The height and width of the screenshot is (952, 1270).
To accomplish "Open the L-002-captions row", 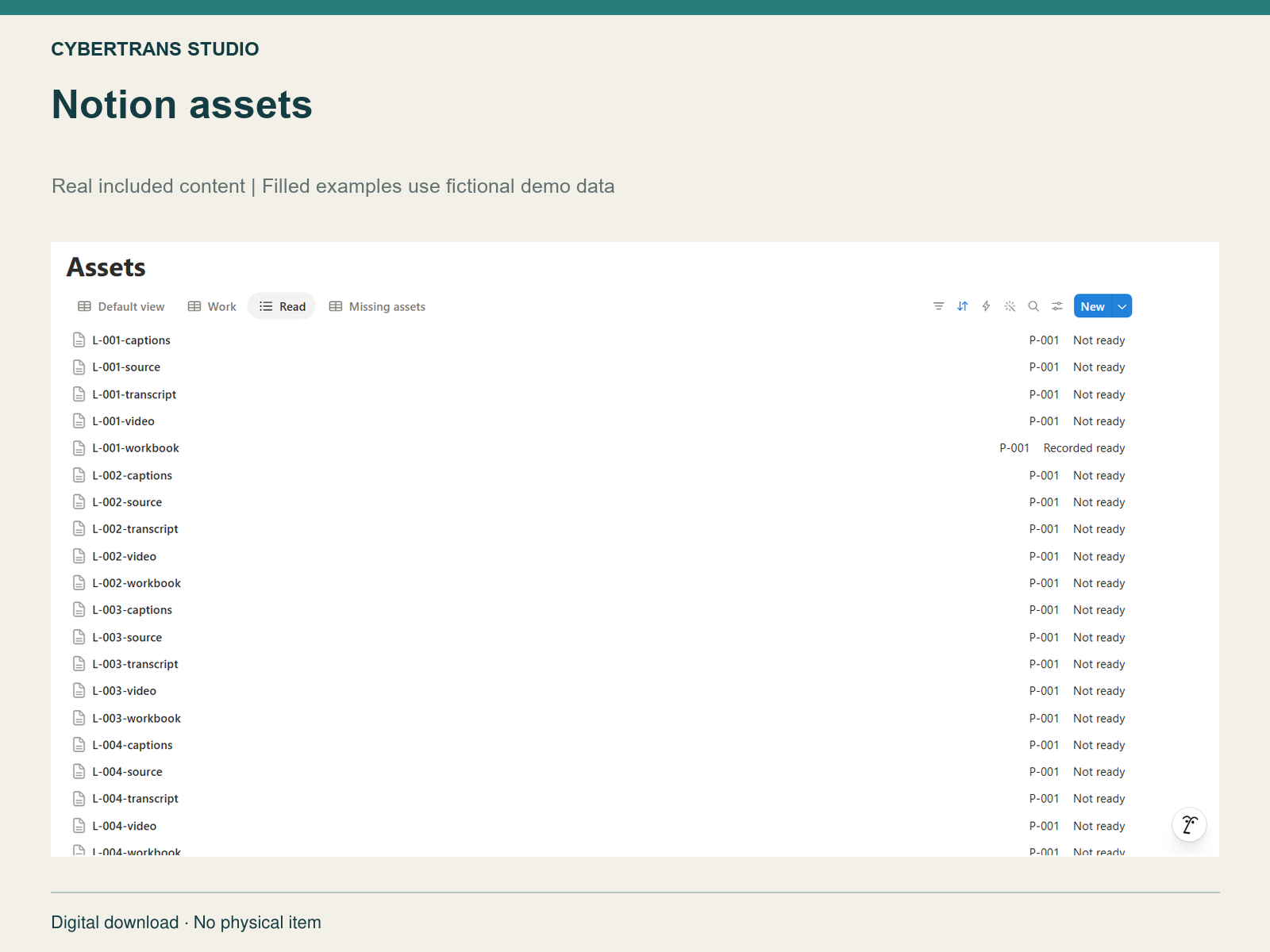I will (x=600, y=475).
